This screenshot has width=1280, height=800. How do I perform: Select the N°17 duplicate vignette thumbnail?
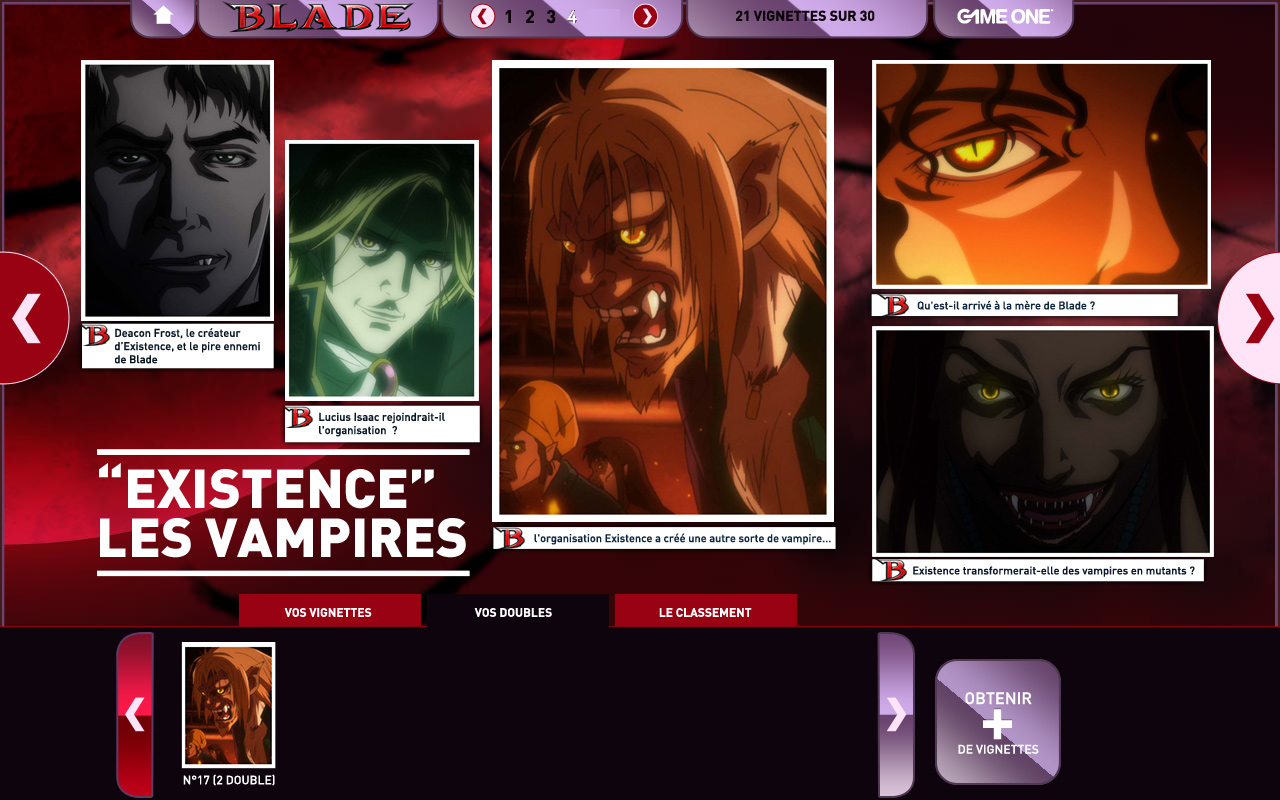228,705
